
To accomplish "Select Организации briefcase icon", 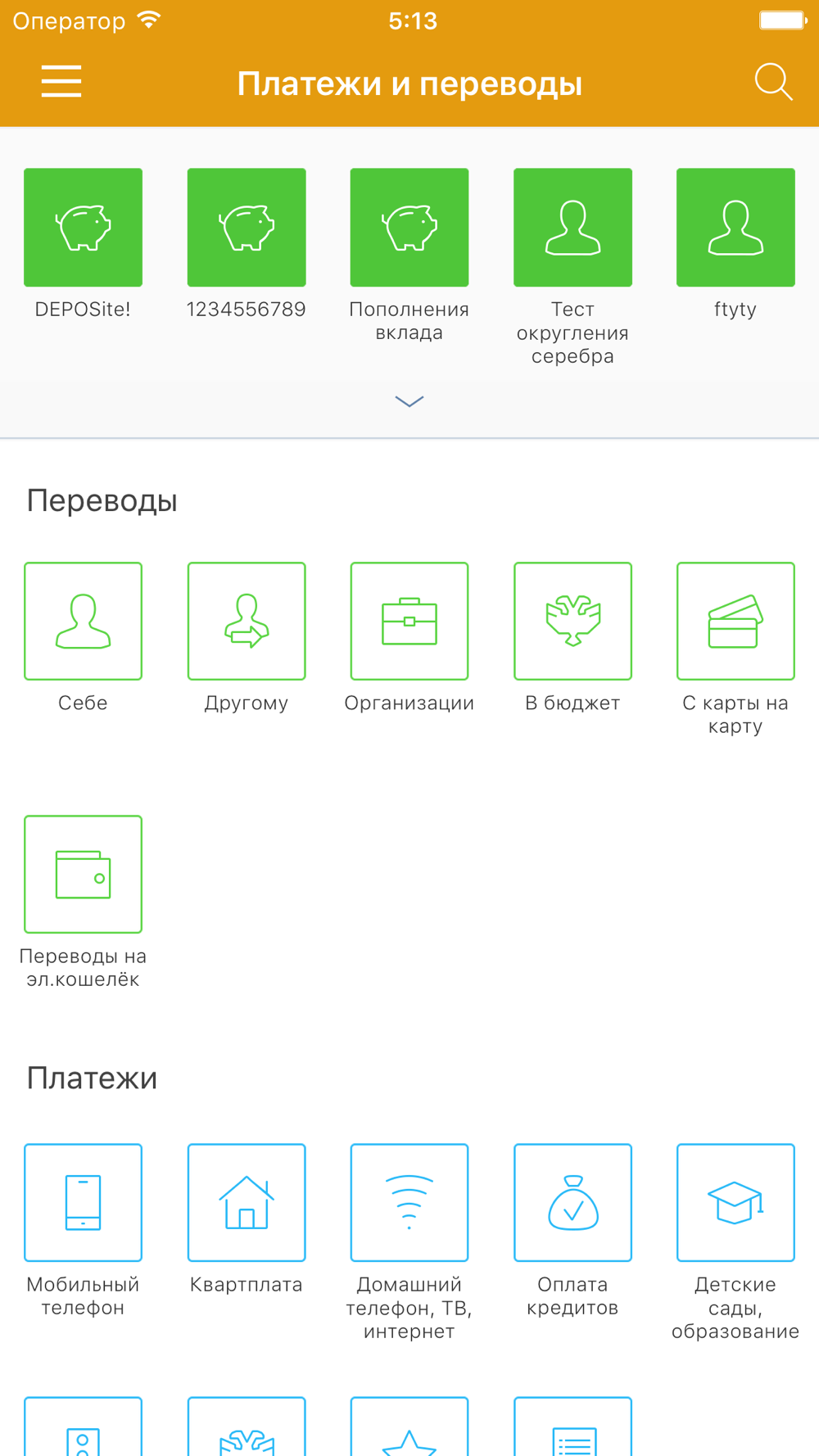I will [x=409, y=621].
